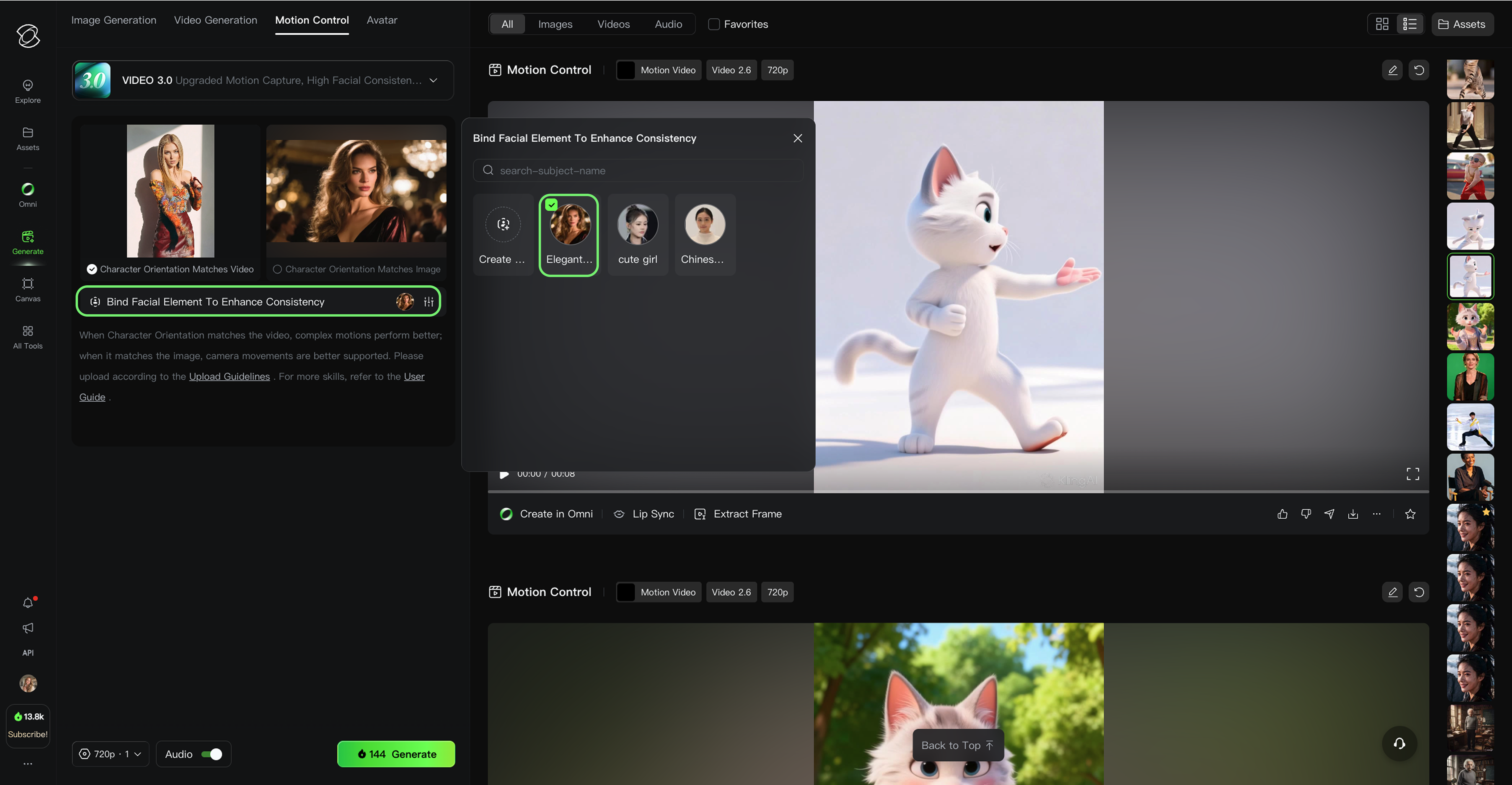Turn off the Audio toggle
The width and height of the screenshot is (1512, 785).
pos(211,754)
